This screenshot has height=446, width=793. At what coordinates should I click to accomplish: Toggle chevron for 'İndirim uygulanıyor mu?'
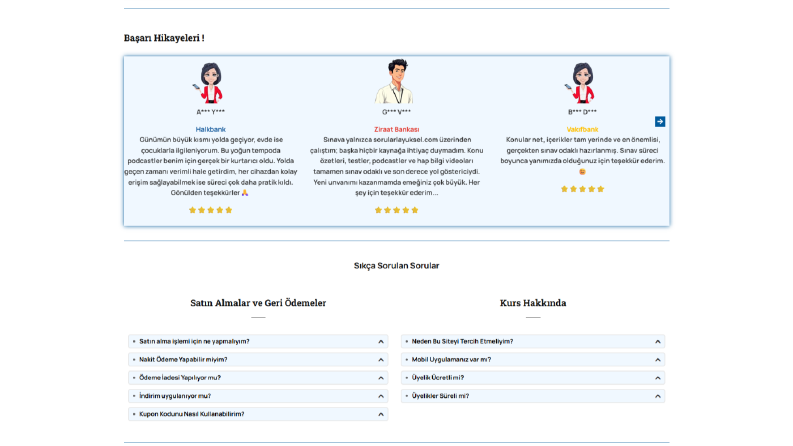[x=381, y=396]
